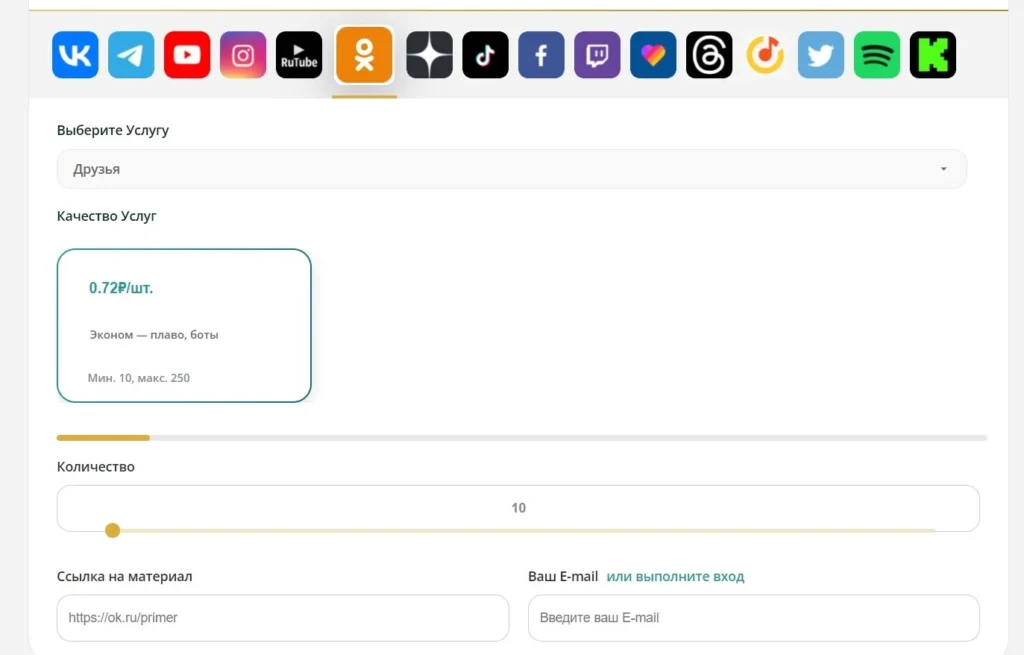Select the VK social network icon
1024x655 pixels.
click(75, 55)
